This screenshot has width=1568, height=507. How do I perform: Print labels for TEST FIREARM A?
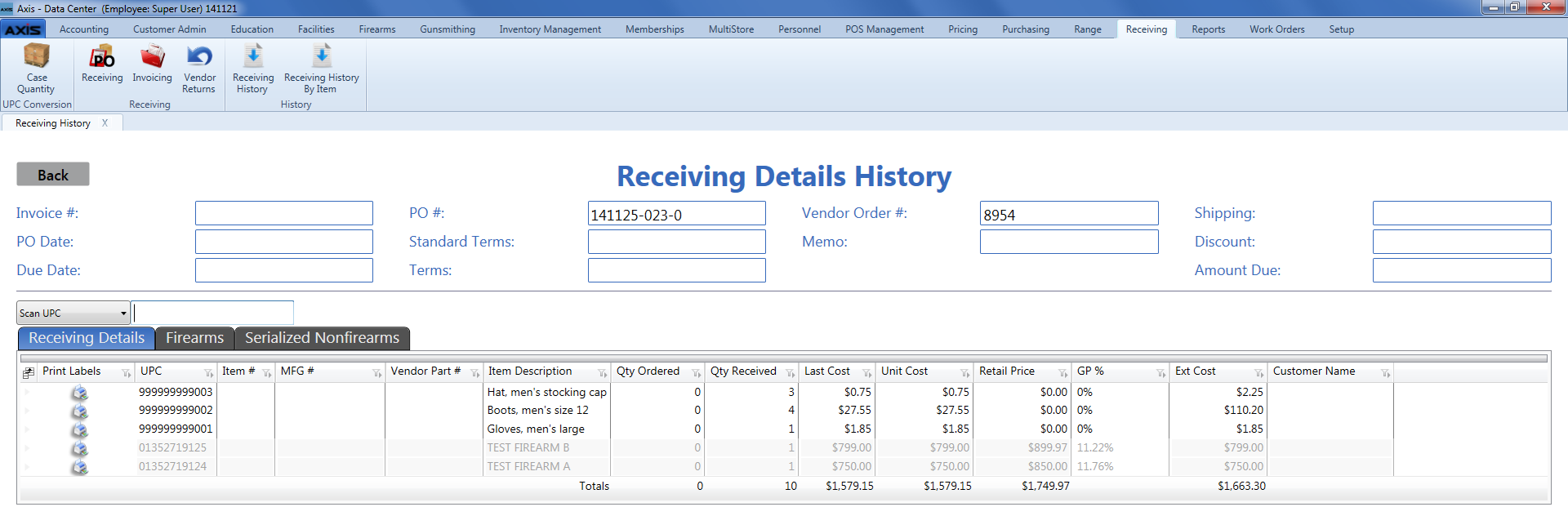(x=79, y=467)
